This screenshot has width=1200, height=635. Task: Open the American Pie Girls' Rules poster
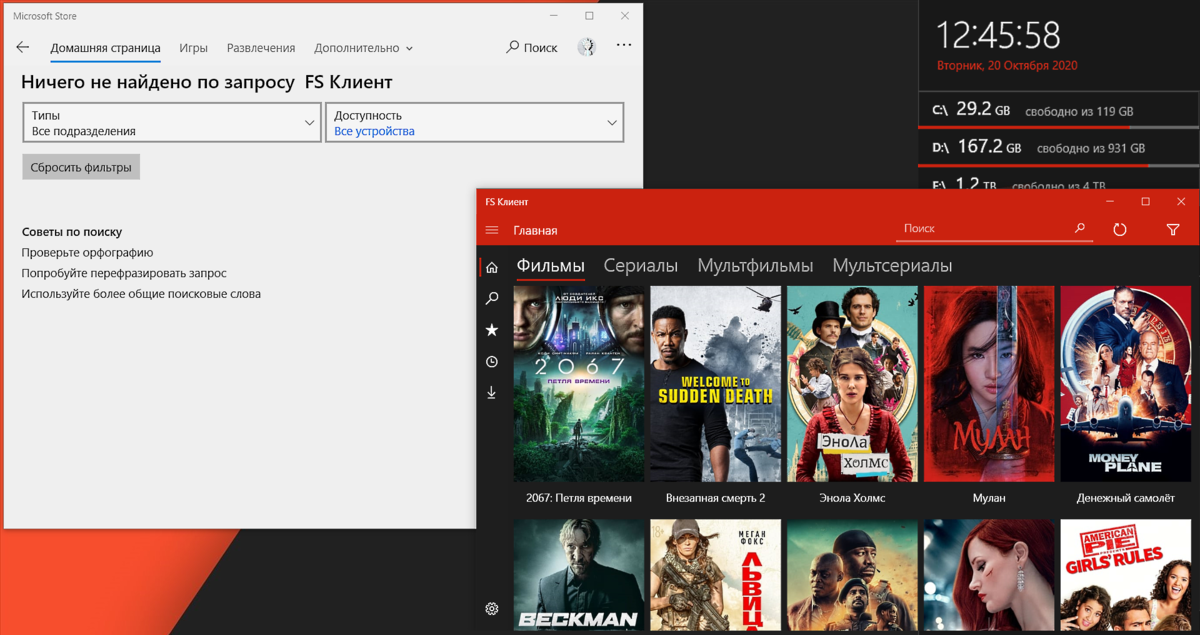[x=1126, y=575]
